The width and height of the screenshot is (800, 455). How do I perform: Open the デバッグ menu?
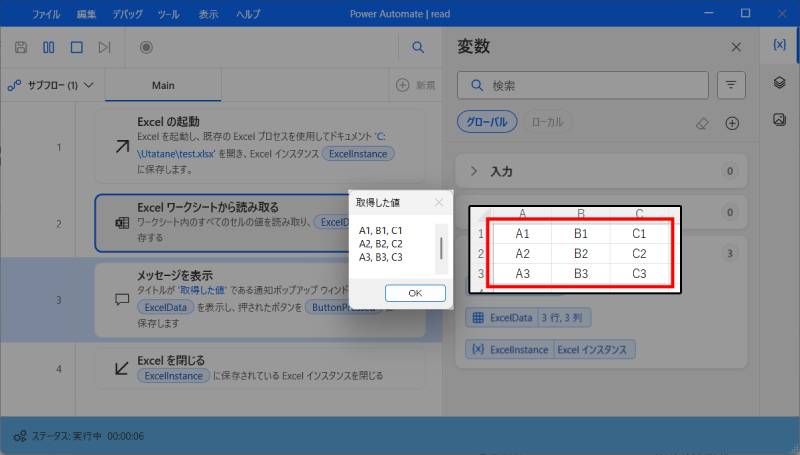pos(128,14)
